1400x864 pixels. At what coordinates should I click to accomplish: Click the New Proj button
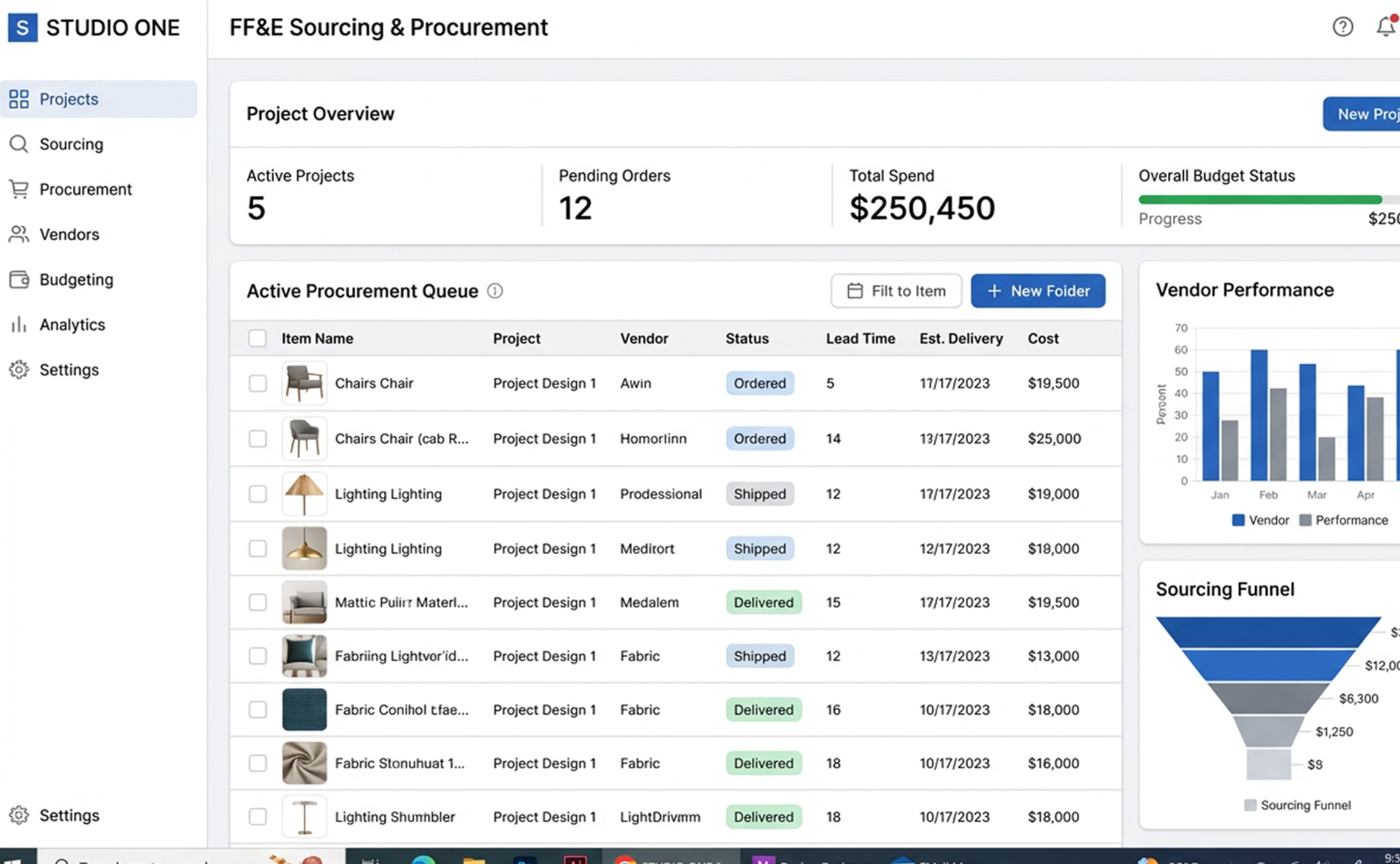pyautogui.click(x=1361, y=114)
